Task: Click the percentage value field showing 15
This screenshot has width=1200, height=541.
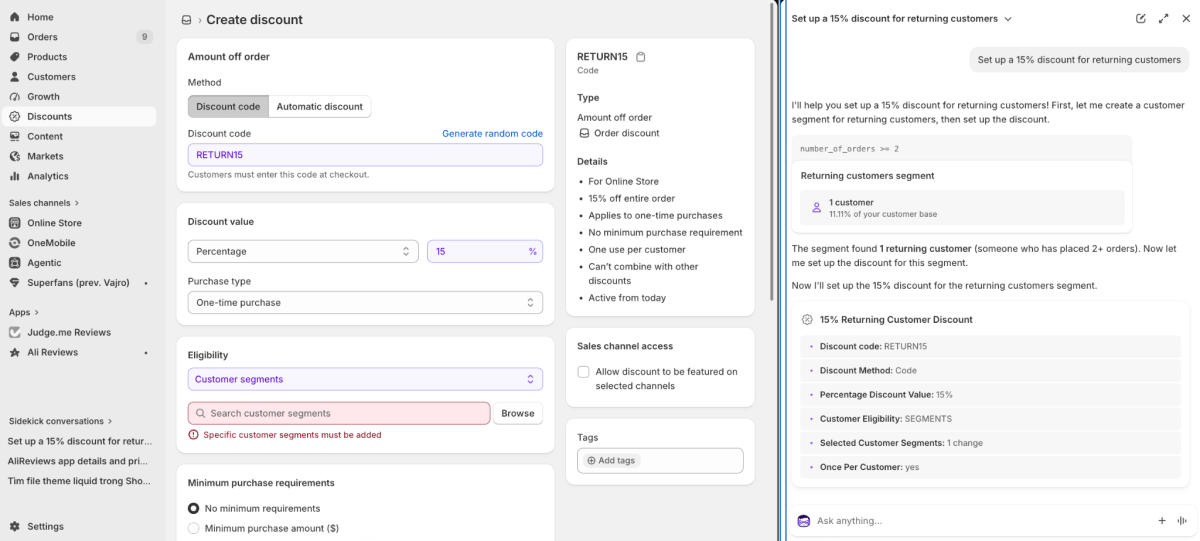Action: pos(485,251)
